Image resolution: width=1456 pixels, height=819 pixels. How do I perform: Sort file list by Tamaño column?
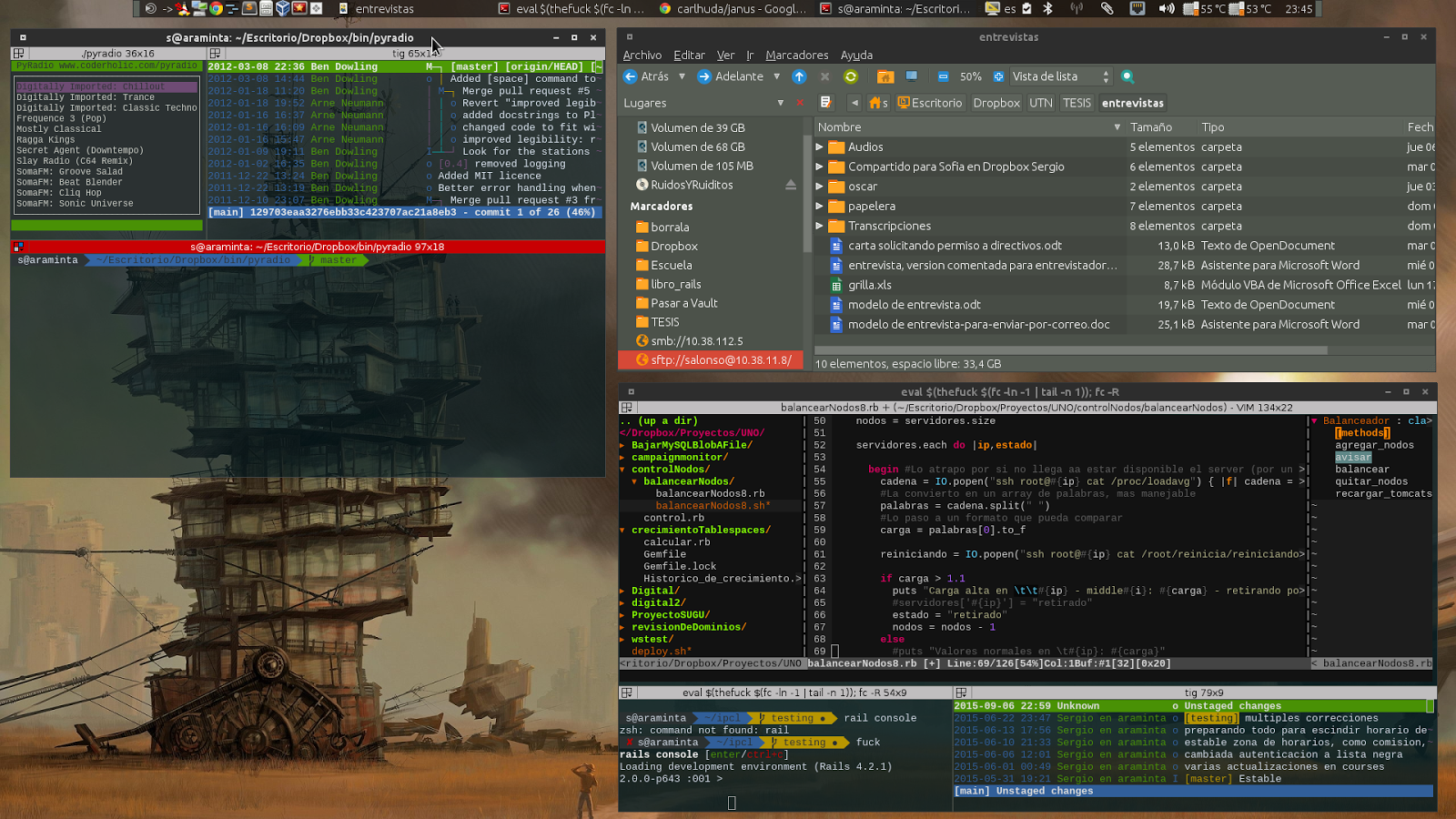click(1161, 127)
